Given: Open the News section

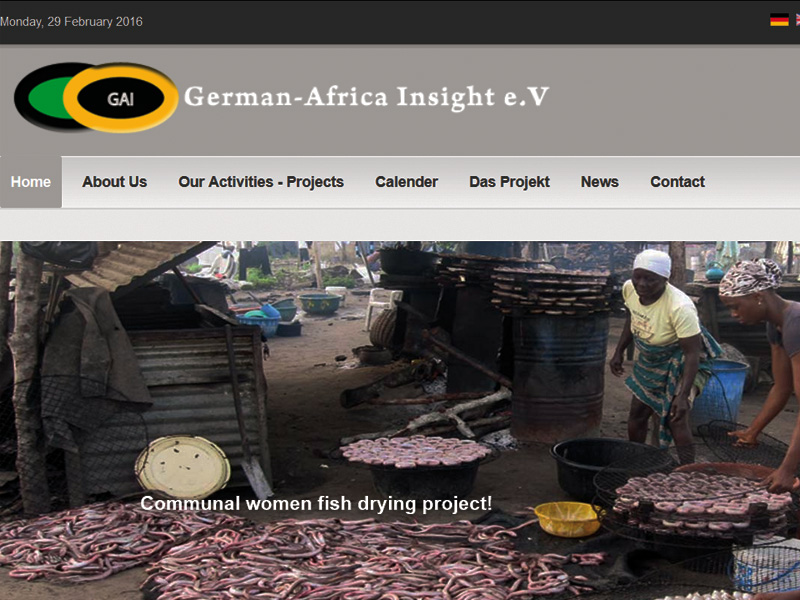Looking at the screenshot, I should point(599,182).
